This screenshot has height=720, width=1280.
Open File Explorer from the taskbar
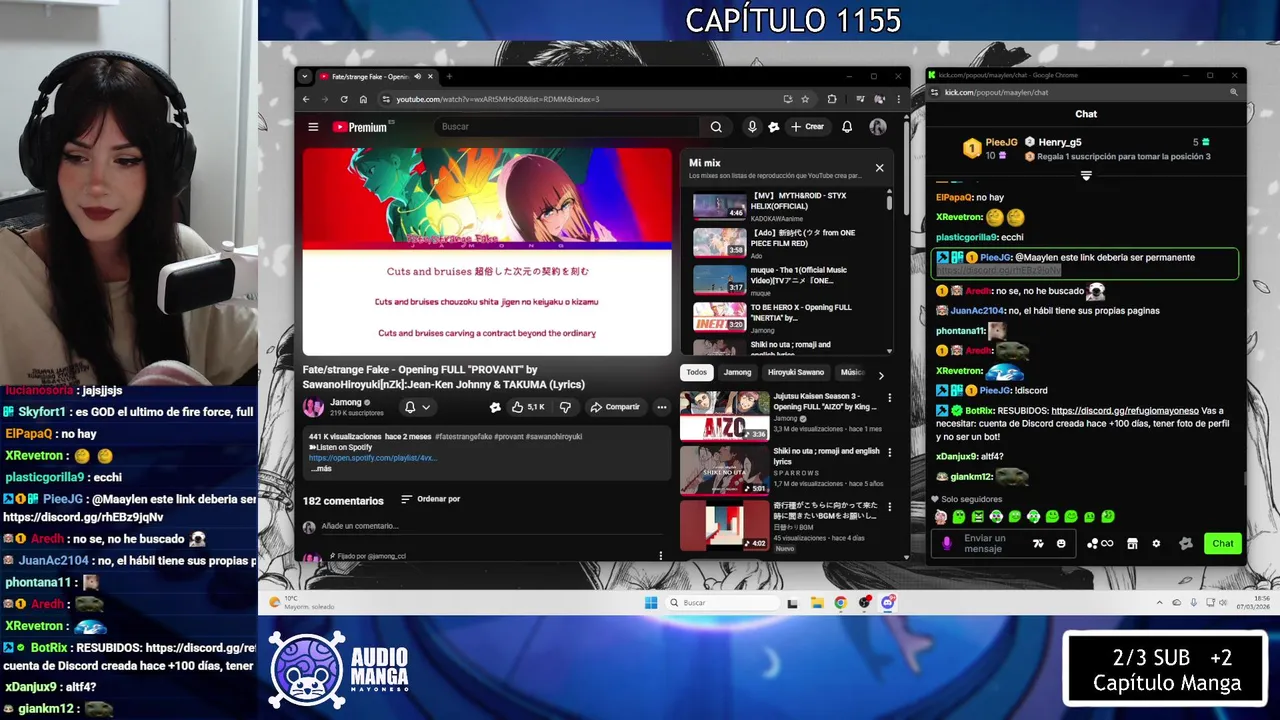[817, 602]
